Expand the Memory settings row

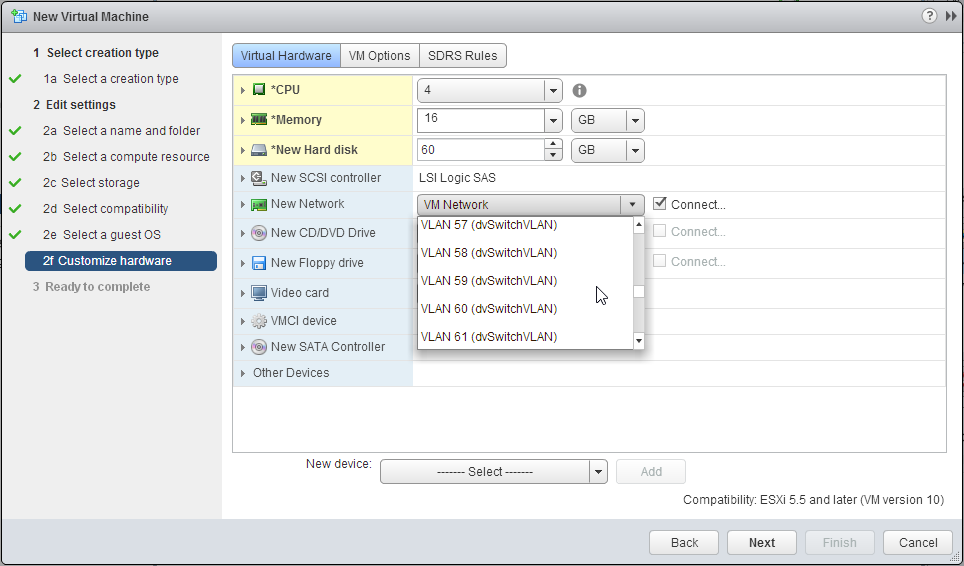tap(243, 120)
